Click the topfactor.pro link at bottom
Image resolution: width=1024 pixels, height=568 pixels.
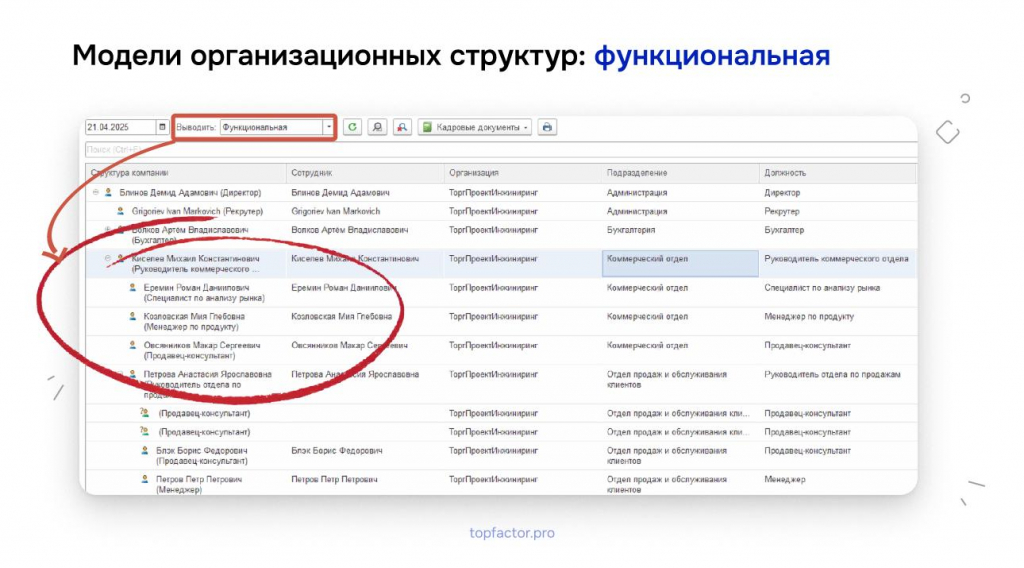(512, 533)
